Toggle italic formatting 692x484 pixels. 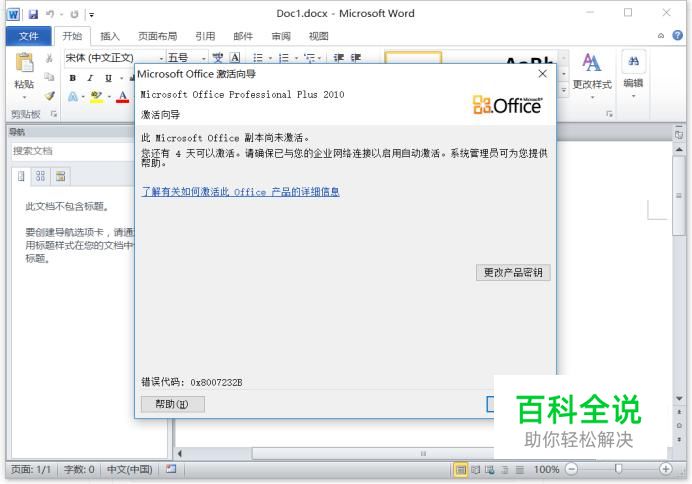tap(90, 78)
